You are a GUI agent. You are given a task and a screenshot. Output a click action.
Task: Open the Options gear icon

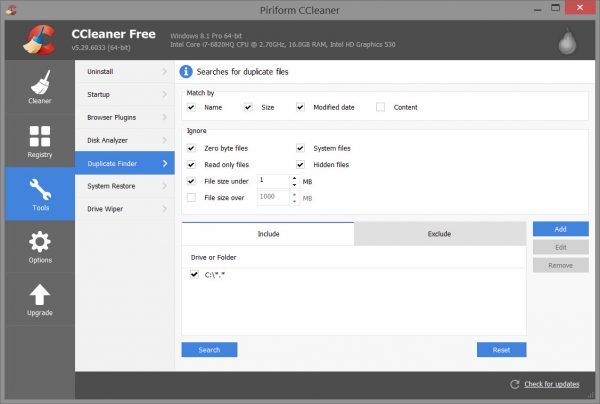coord(39,244)
